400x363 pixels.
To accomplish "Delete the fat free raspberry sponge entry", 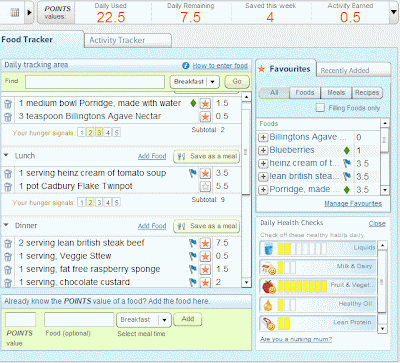I will click(x=8, y=270).
